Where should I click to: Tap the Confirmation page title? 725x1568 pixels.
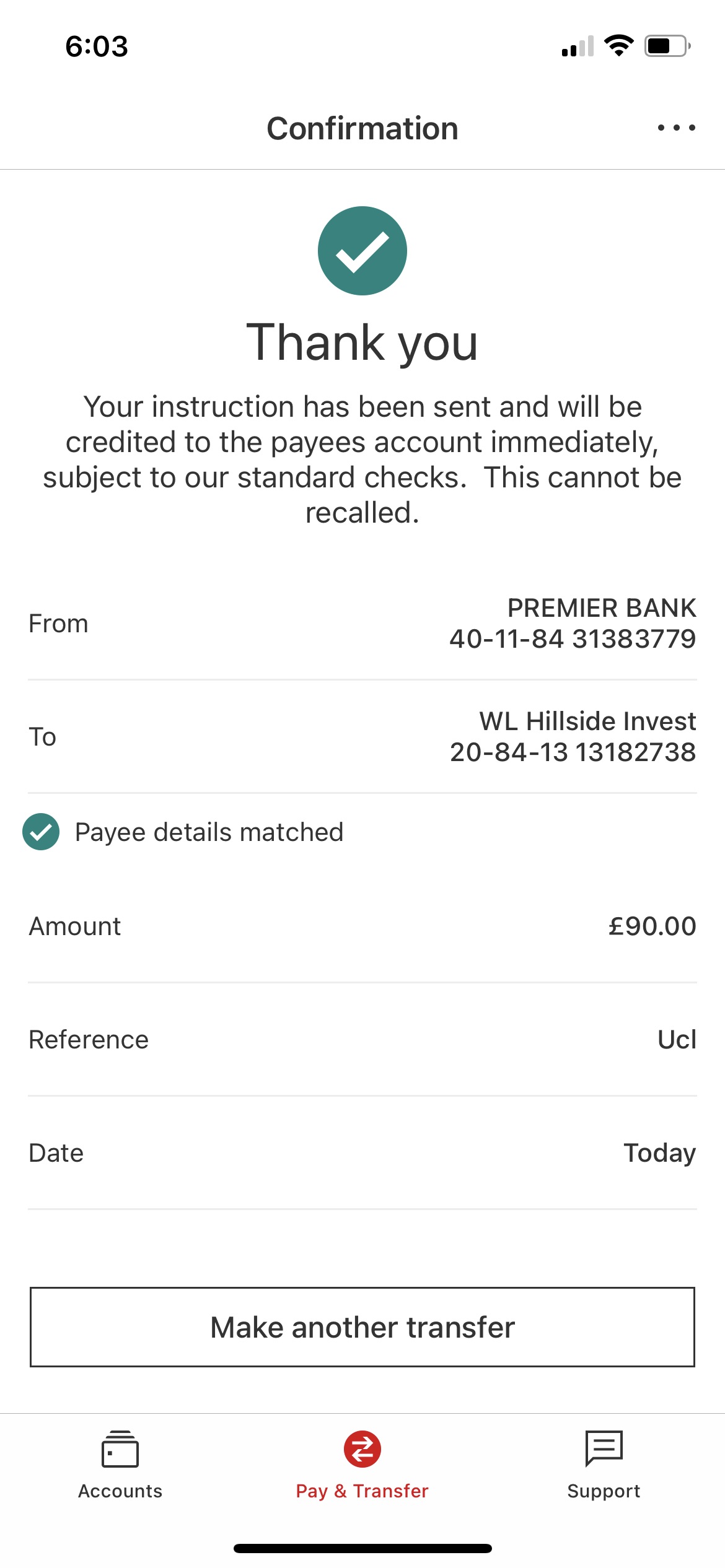coord(362,129)
